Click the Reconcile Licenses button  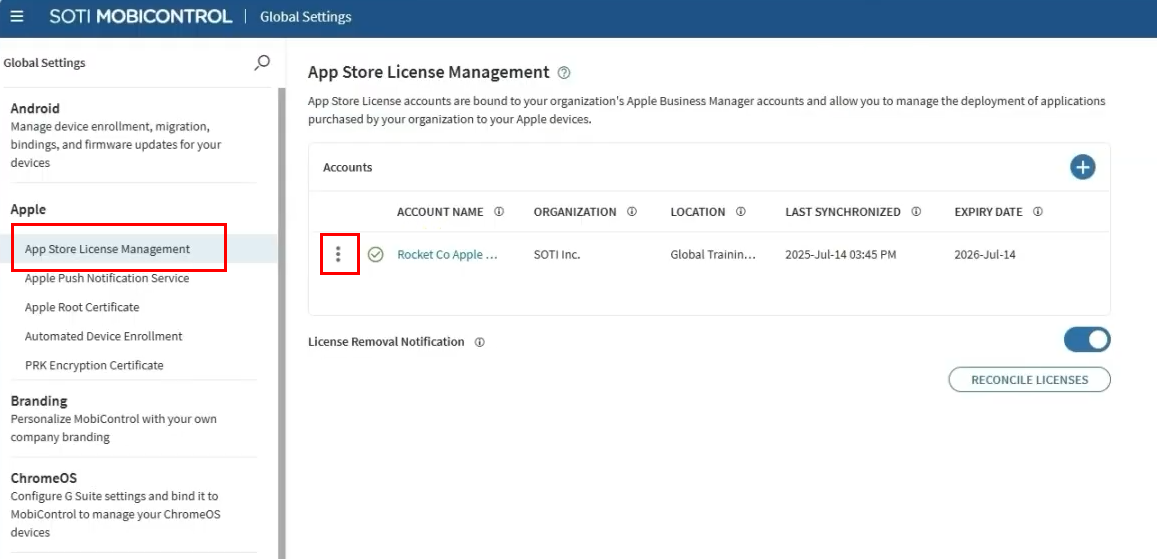[x=1029, y=380]
